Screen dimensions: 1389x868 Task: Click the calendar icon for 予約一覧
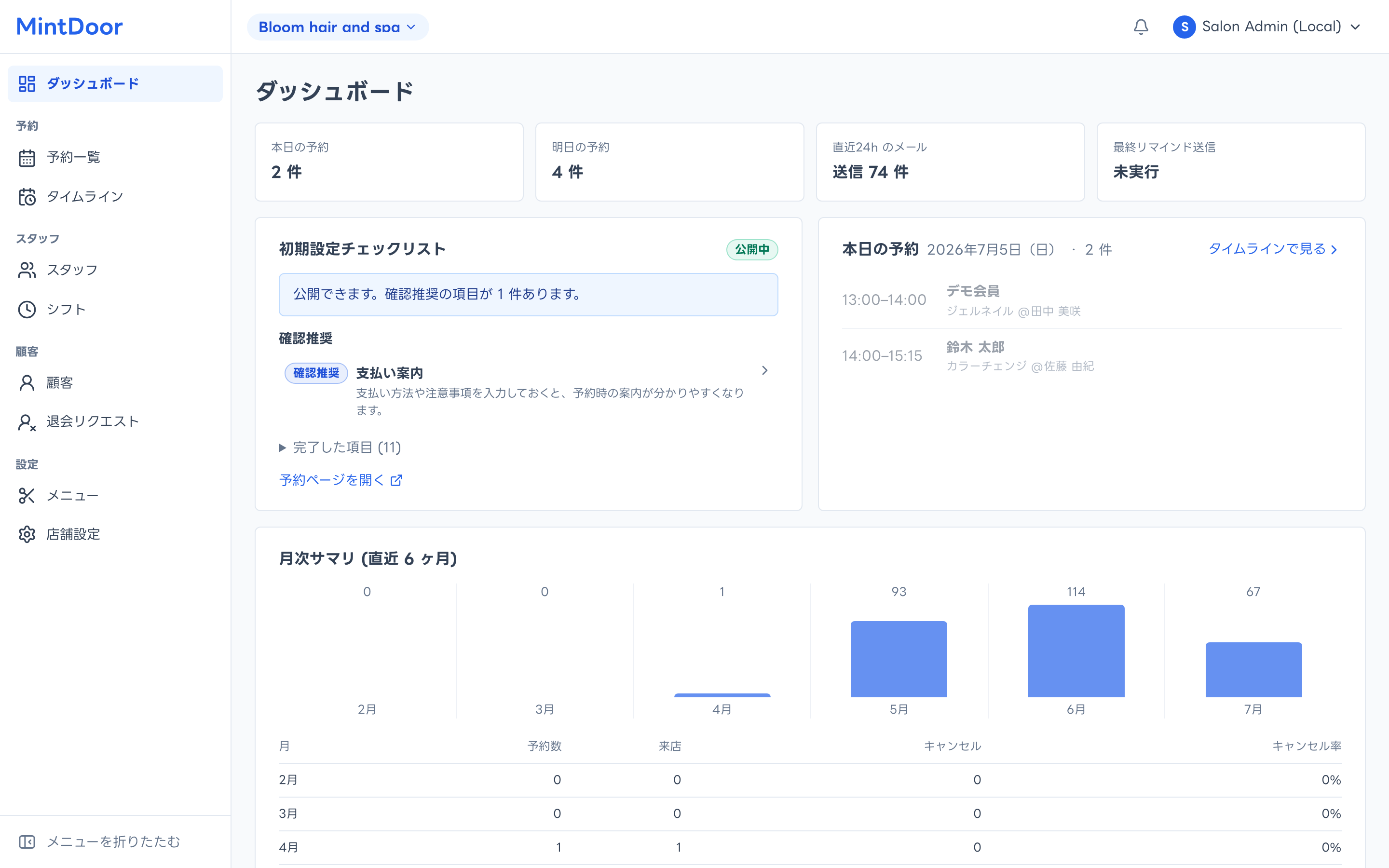[x=27, y=157]
